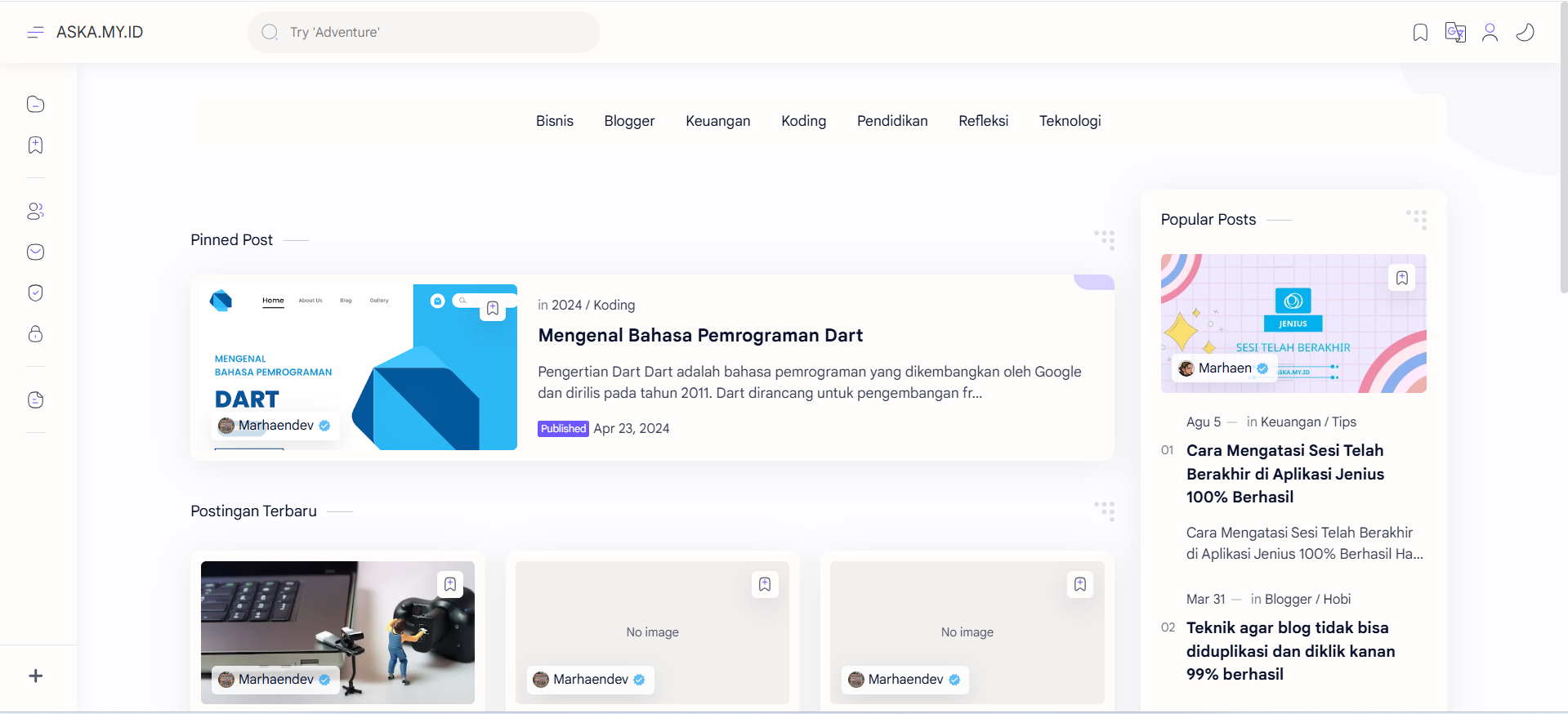
Task: Open the Pinned Post section dots menu
Action: [x=1104, y=239]
